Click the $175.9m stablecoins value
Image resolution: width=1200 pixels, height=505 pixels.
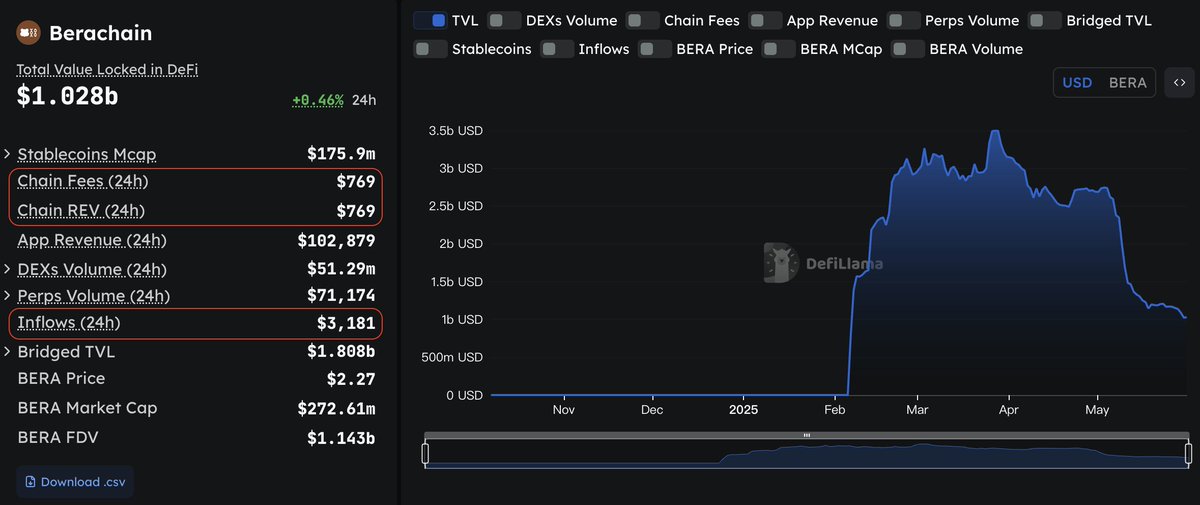tap(341, 154)
